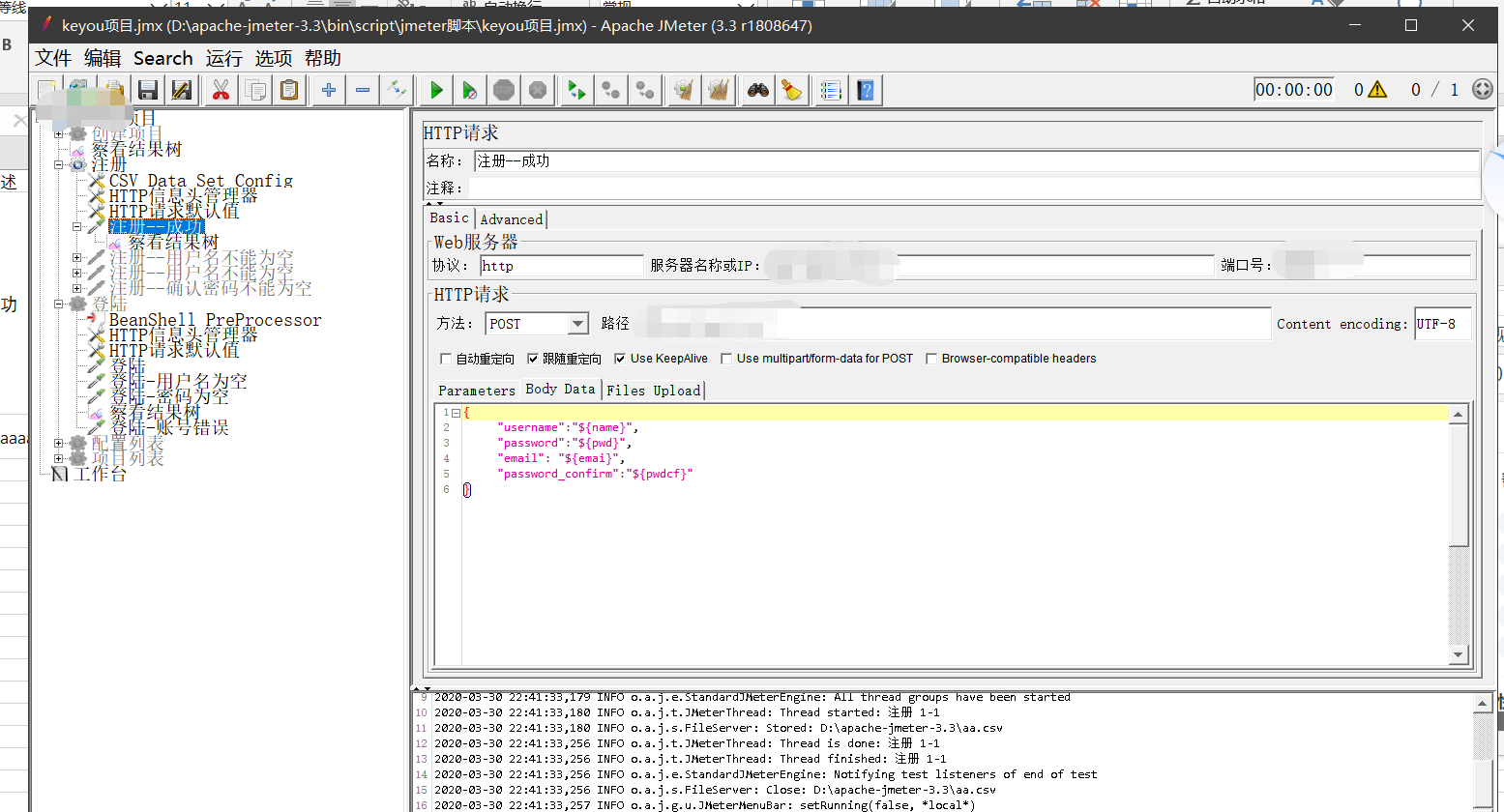Enable Use multipart/form-data for POST
Viewport: 1504px width, 812px height.
point(727,358)
